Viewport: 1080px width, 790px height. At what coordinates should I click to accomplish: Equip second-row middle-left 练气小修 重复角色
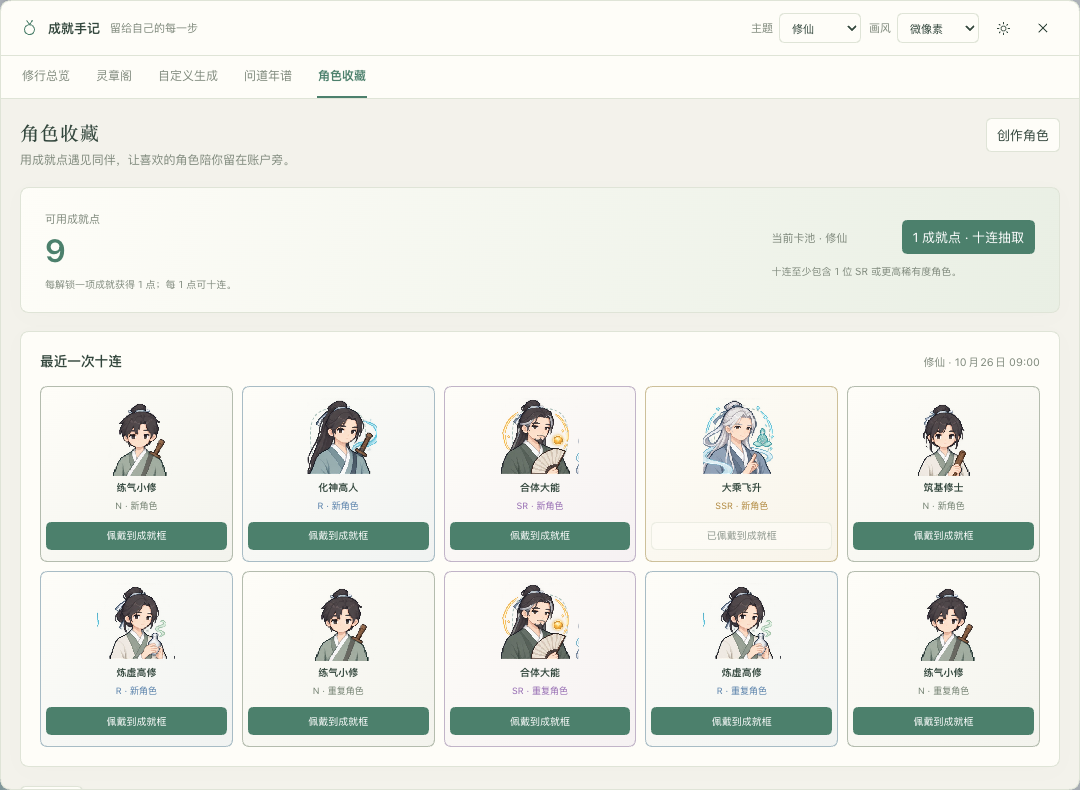tap(338, 721)
